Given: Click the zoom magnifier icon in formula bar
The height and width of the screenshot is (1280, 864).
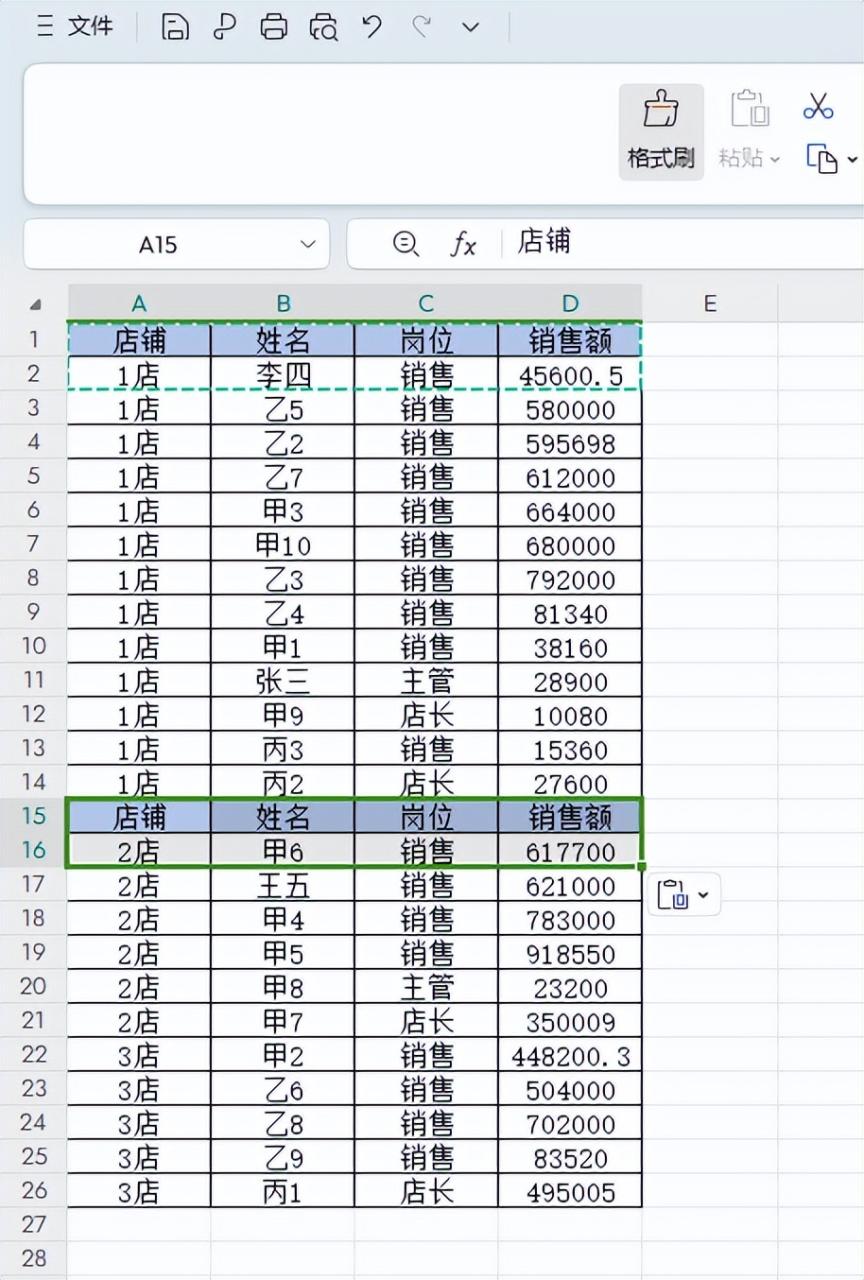Looking at the screenshot, I should pos(405,243).
